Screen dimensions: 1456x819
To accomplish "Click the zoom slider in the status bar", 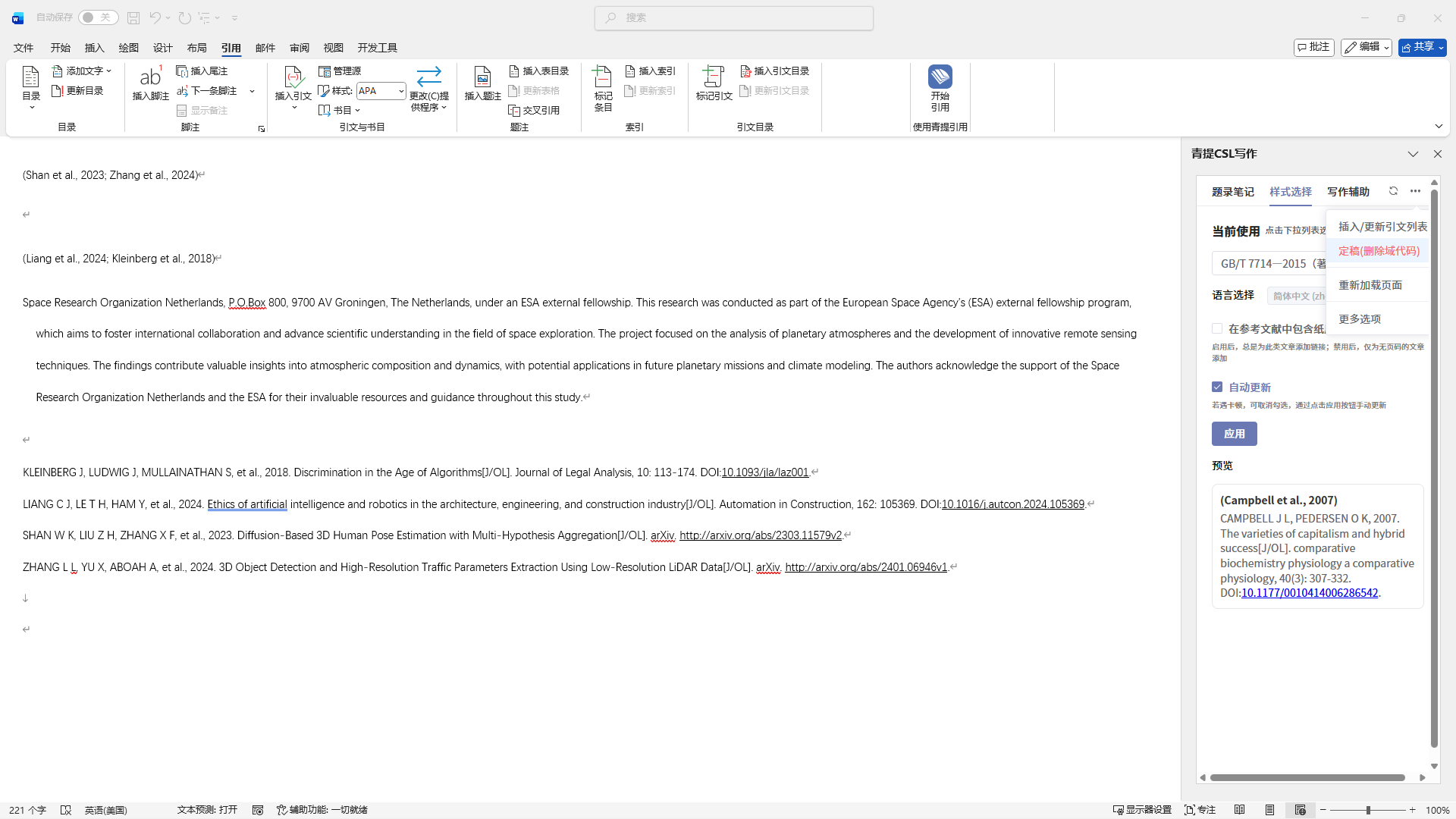I will pyautogui.click(x=1367, y=810).
